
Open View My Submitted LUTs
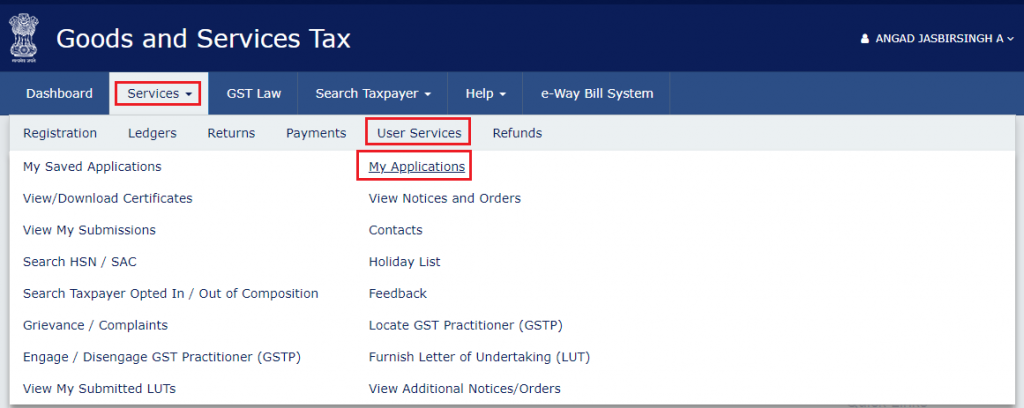99,389
